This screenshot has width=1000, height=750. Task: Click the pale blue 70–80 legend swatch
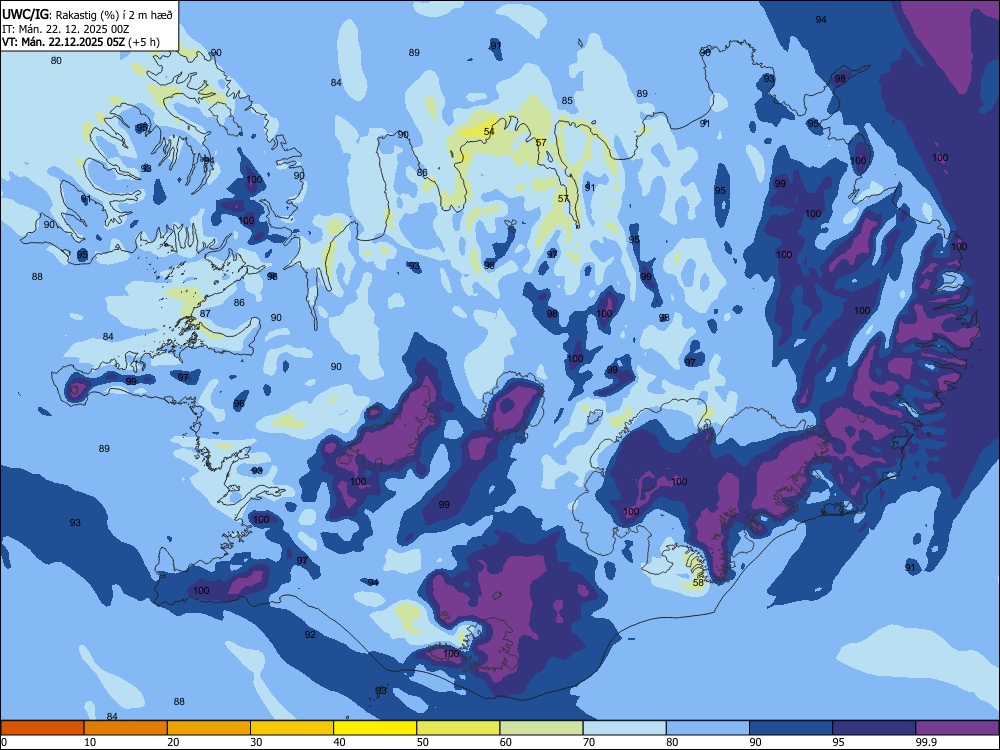click(x=624, y=728)
